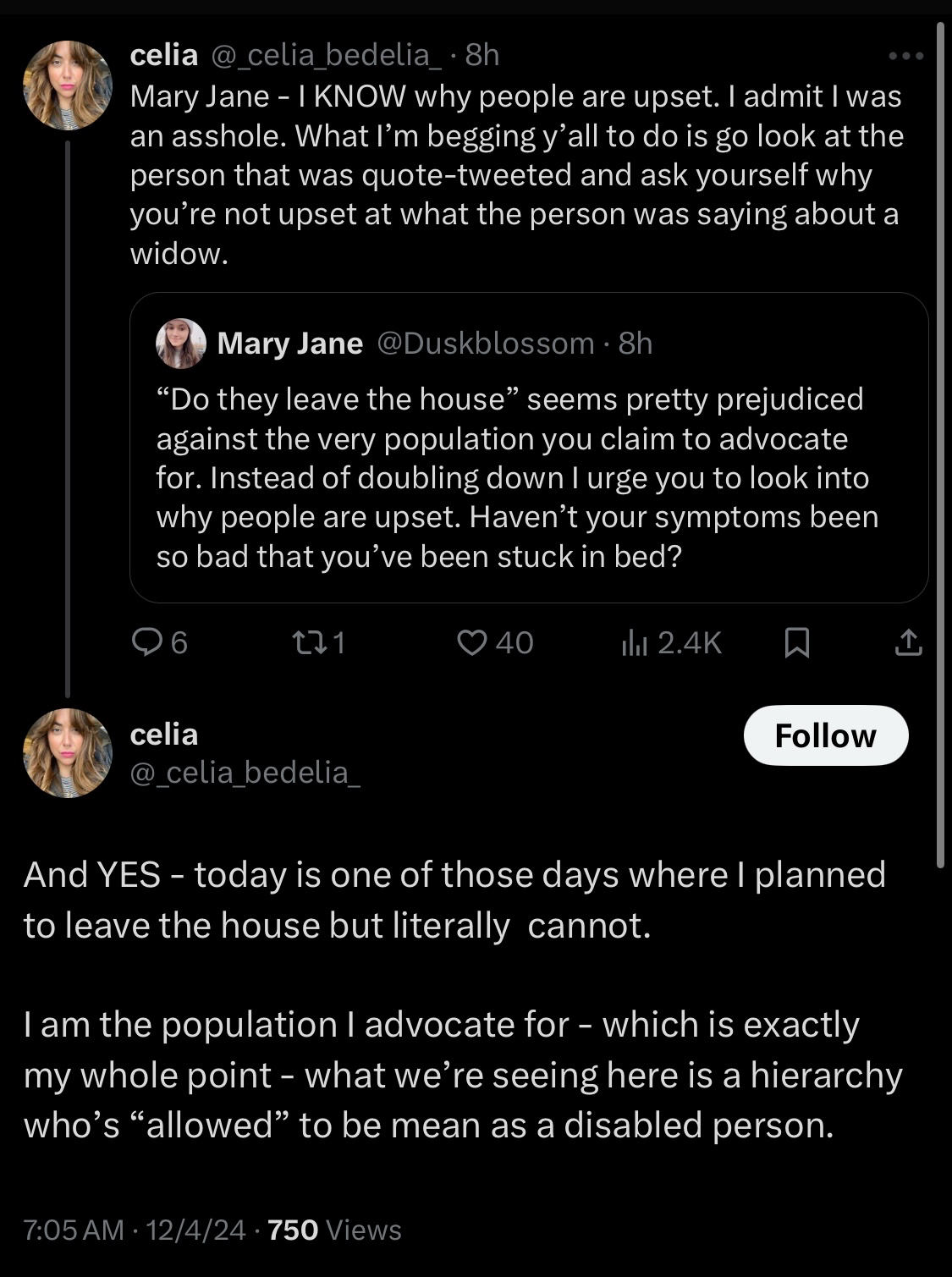
Task: Bookmark the tweet
Action: coord(797,643)
